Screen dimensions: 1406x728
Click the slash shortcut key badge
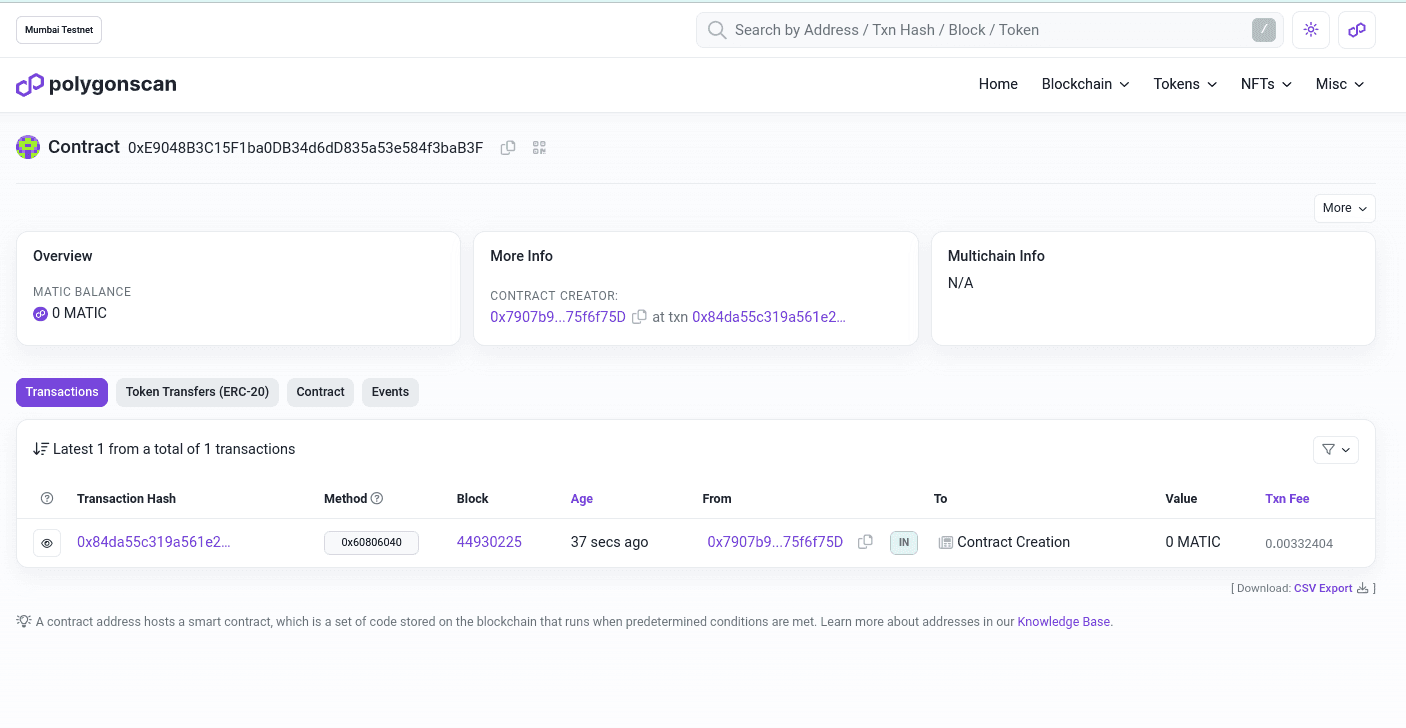[1264, 30]
